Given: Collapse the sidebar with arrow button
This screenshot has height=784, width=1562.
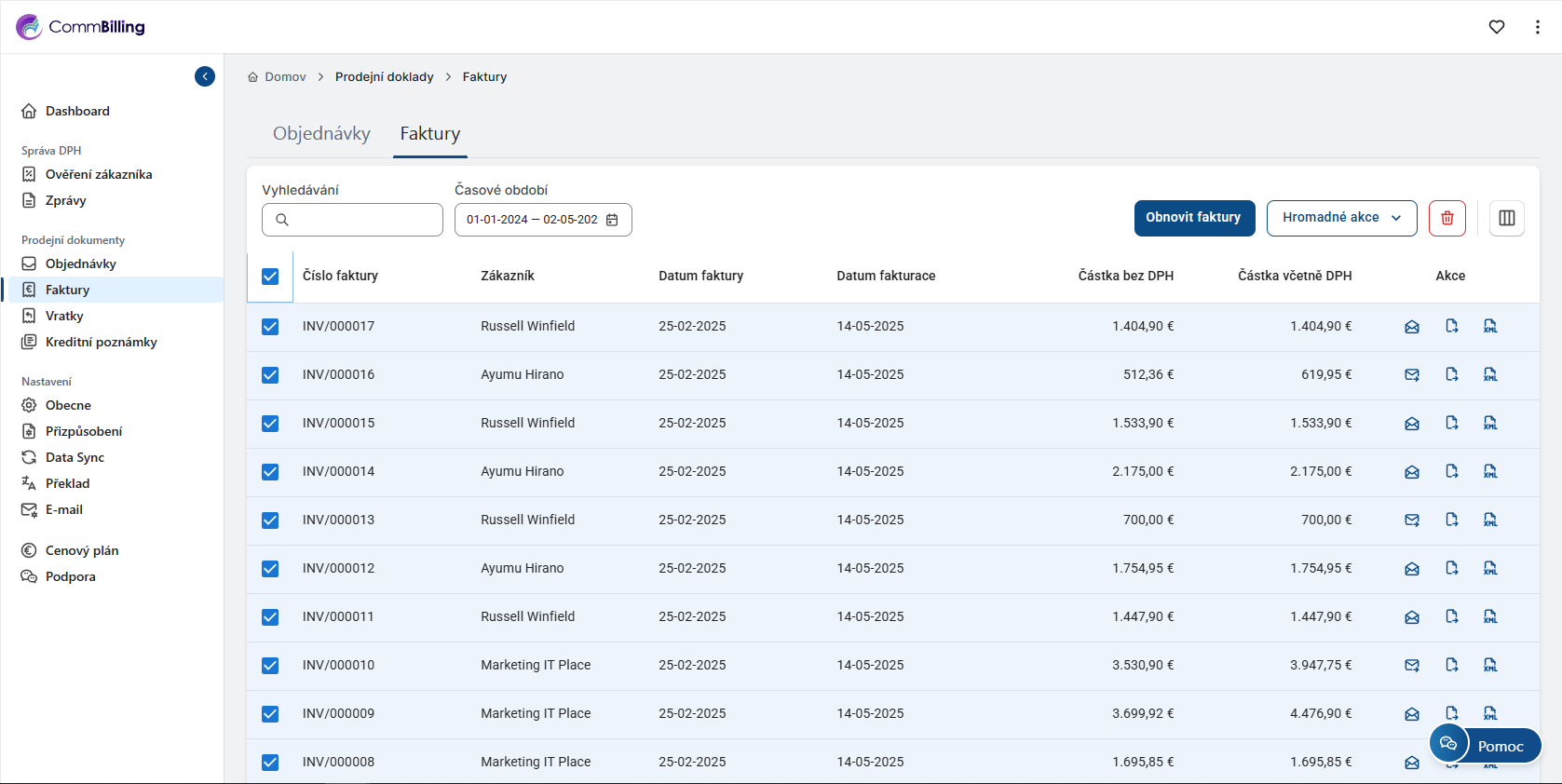Looking at the screenshot, I should click(x=205, y=76).
